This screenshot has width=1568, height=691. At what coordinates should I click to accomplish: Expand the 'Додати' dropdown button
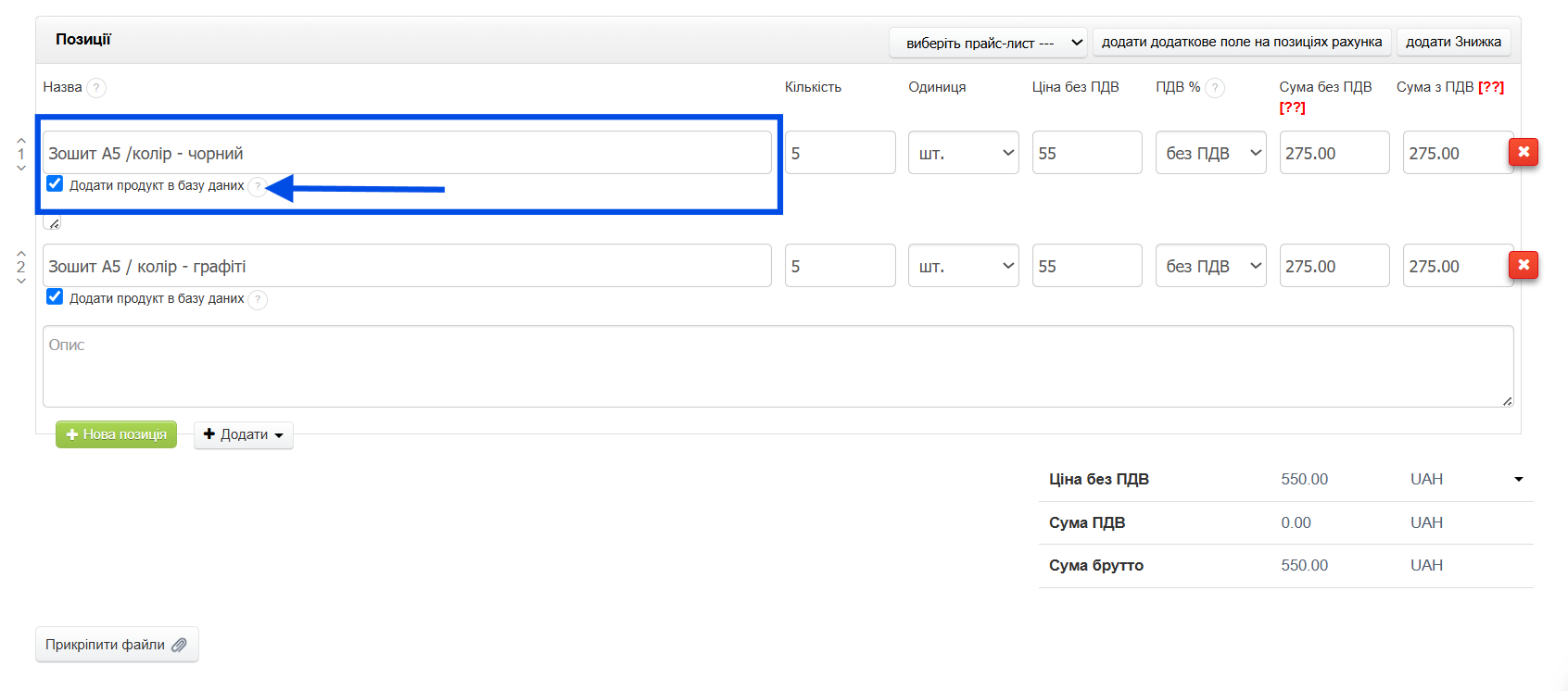click(244, 434)
